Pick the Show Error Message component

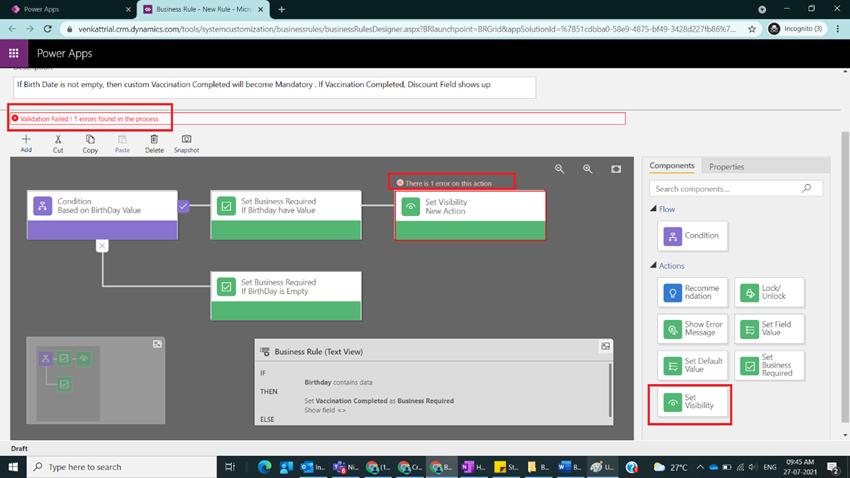(x=692, y=328)
